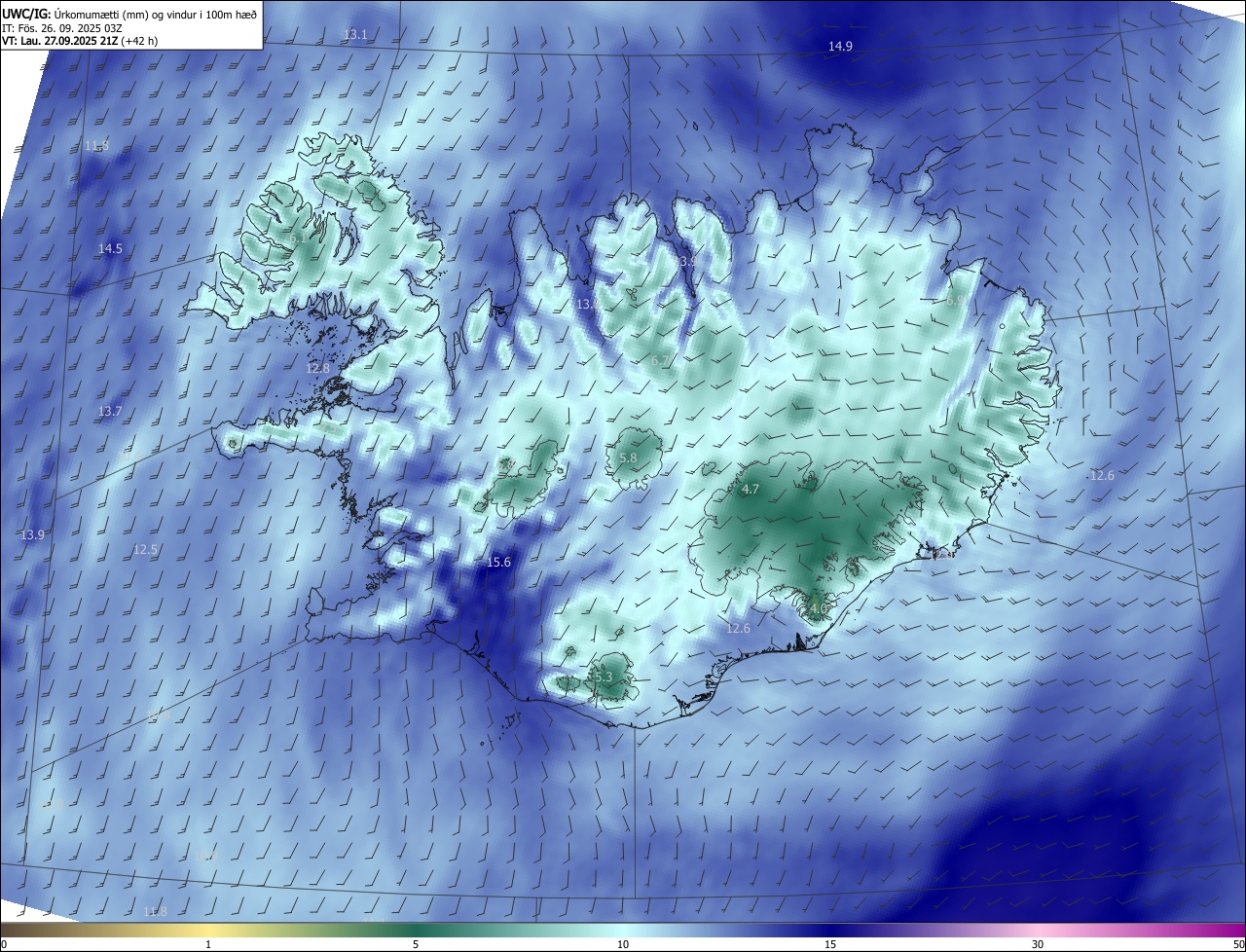
Task: Click the 13.7 value label
Action: click(110, 412)
